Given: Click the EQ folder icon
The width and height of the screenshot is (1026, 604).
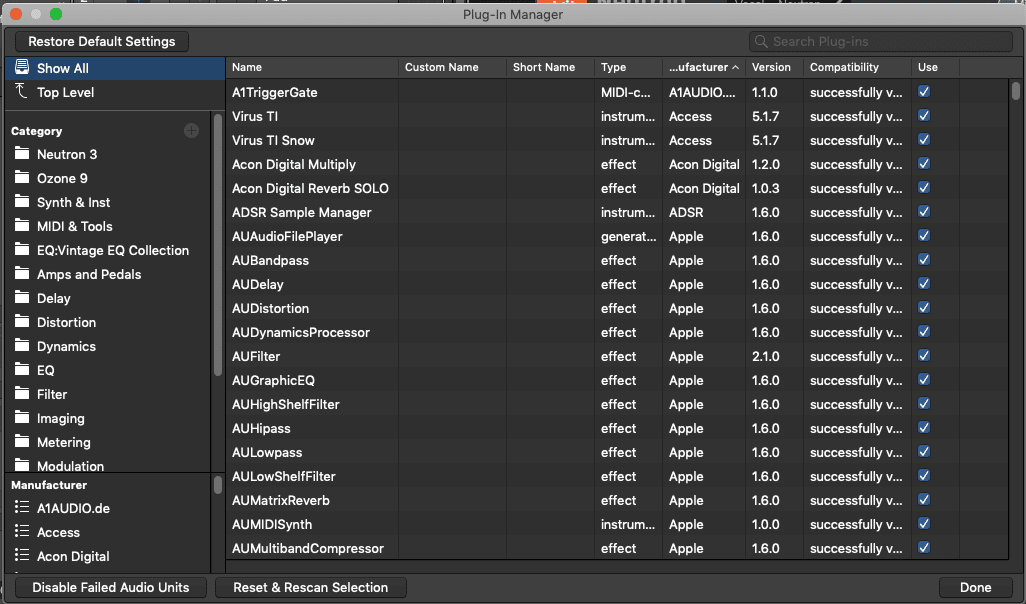Looking at the screenshot, I should click(22, 370).
